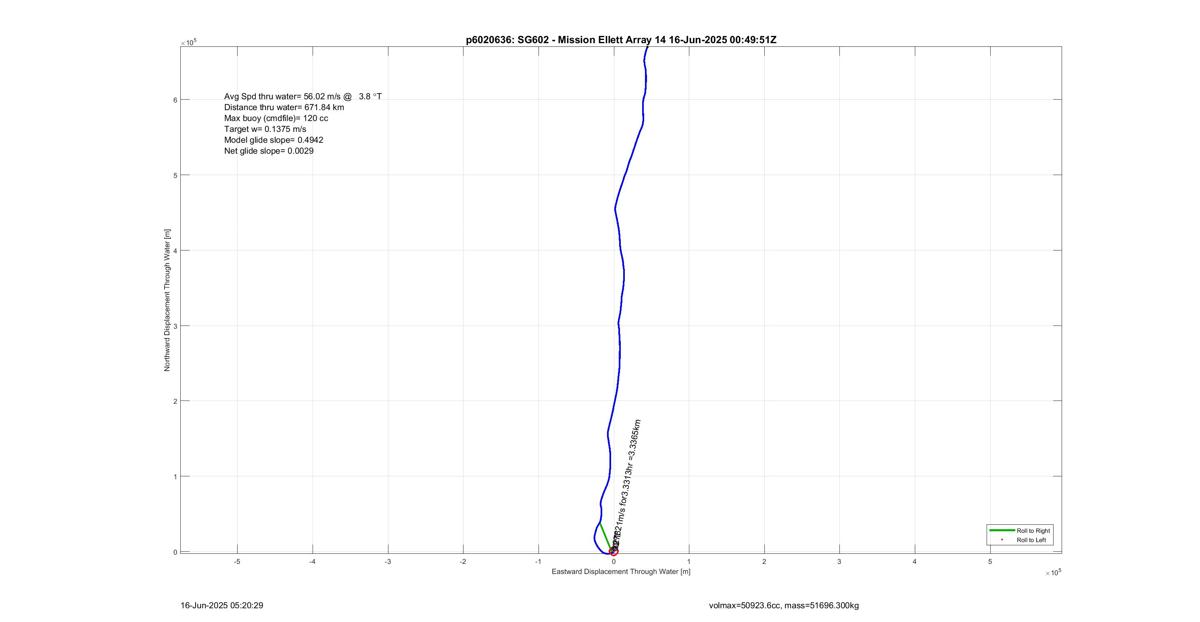Click x-axis tick label '-1'
This screenshot has width=1200, height=622.
[x=538, y=562]
